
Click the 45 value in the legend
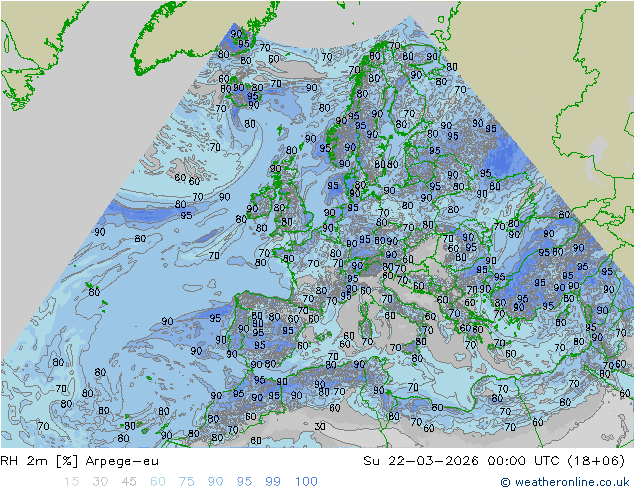point(129,482)
